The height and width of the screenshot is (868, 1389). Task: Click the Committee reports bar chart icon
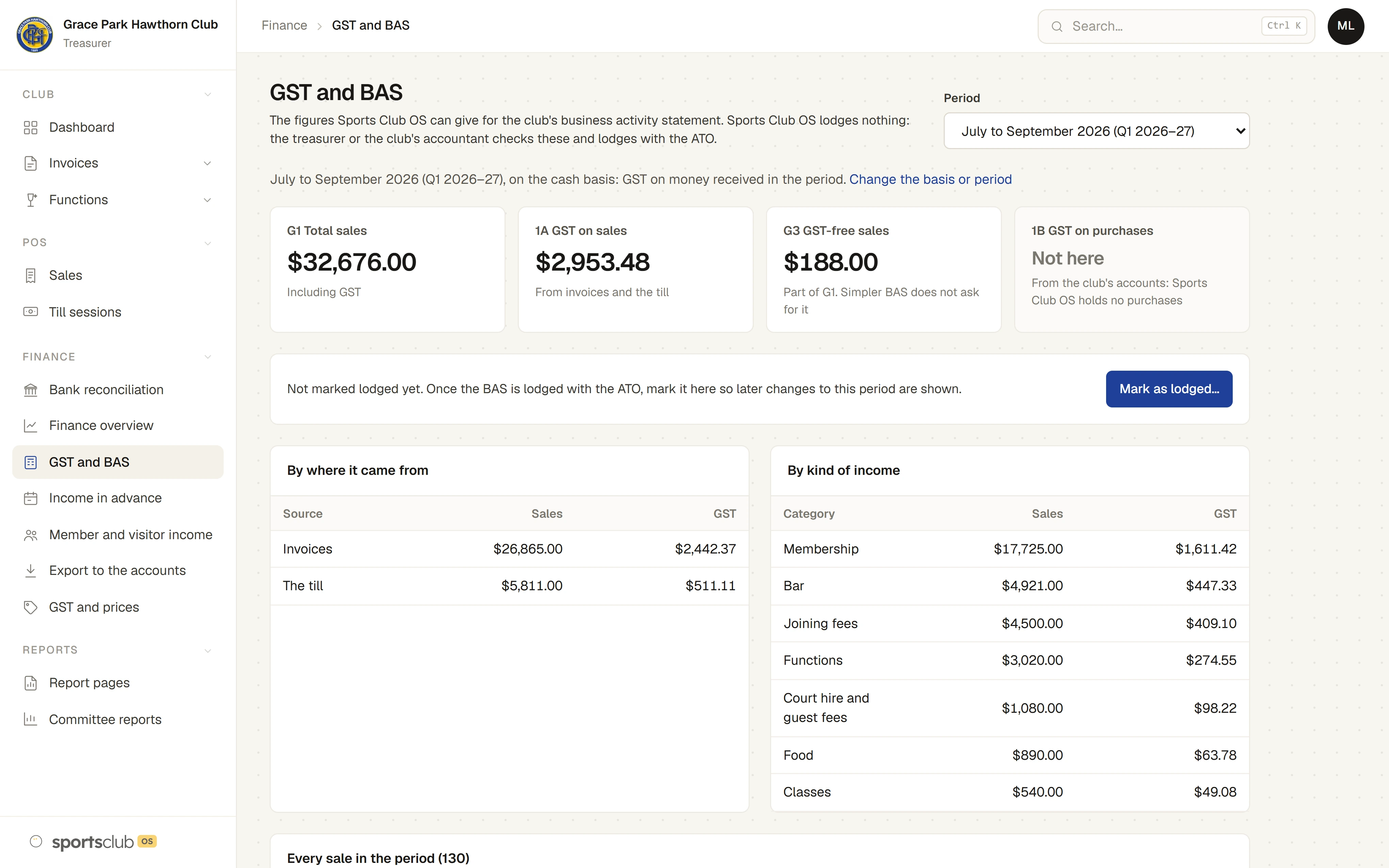click(x=30, y=719)
